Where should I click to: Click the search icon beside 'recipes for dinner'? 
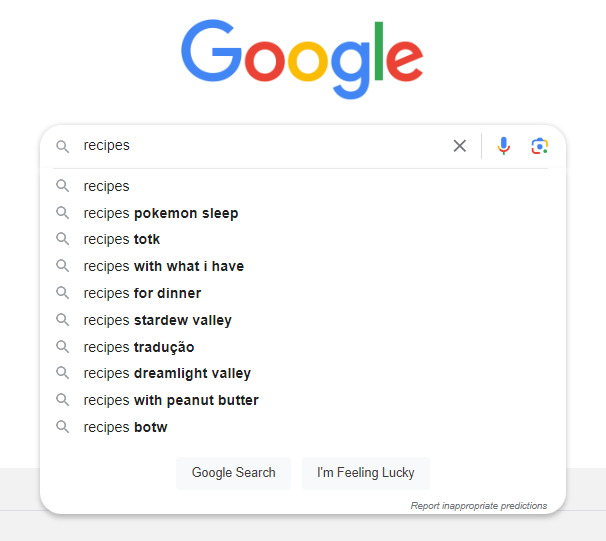(62, 293)
